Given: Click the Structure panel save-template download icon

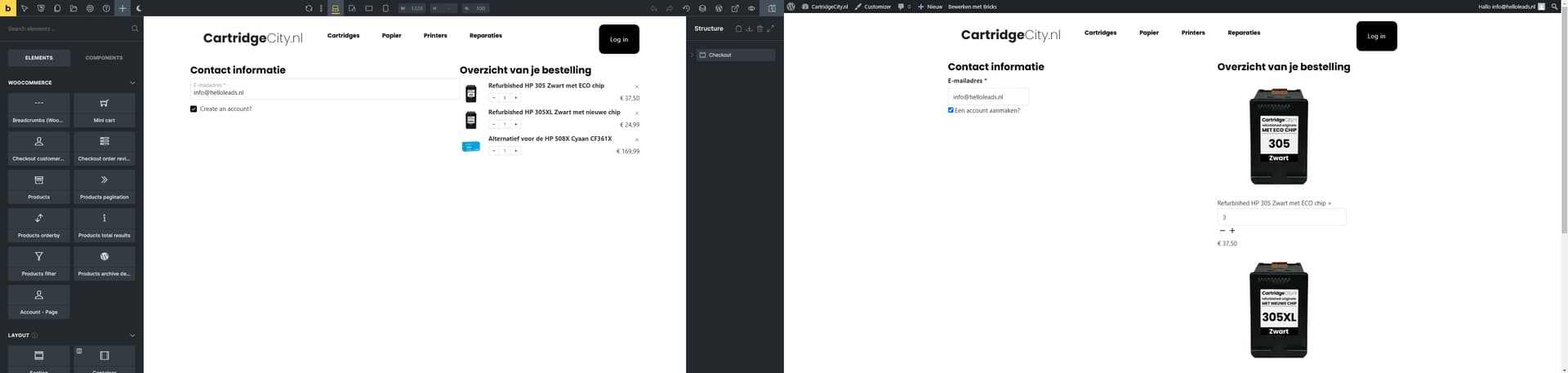Looking at the screenshot, I should point(749,29).
